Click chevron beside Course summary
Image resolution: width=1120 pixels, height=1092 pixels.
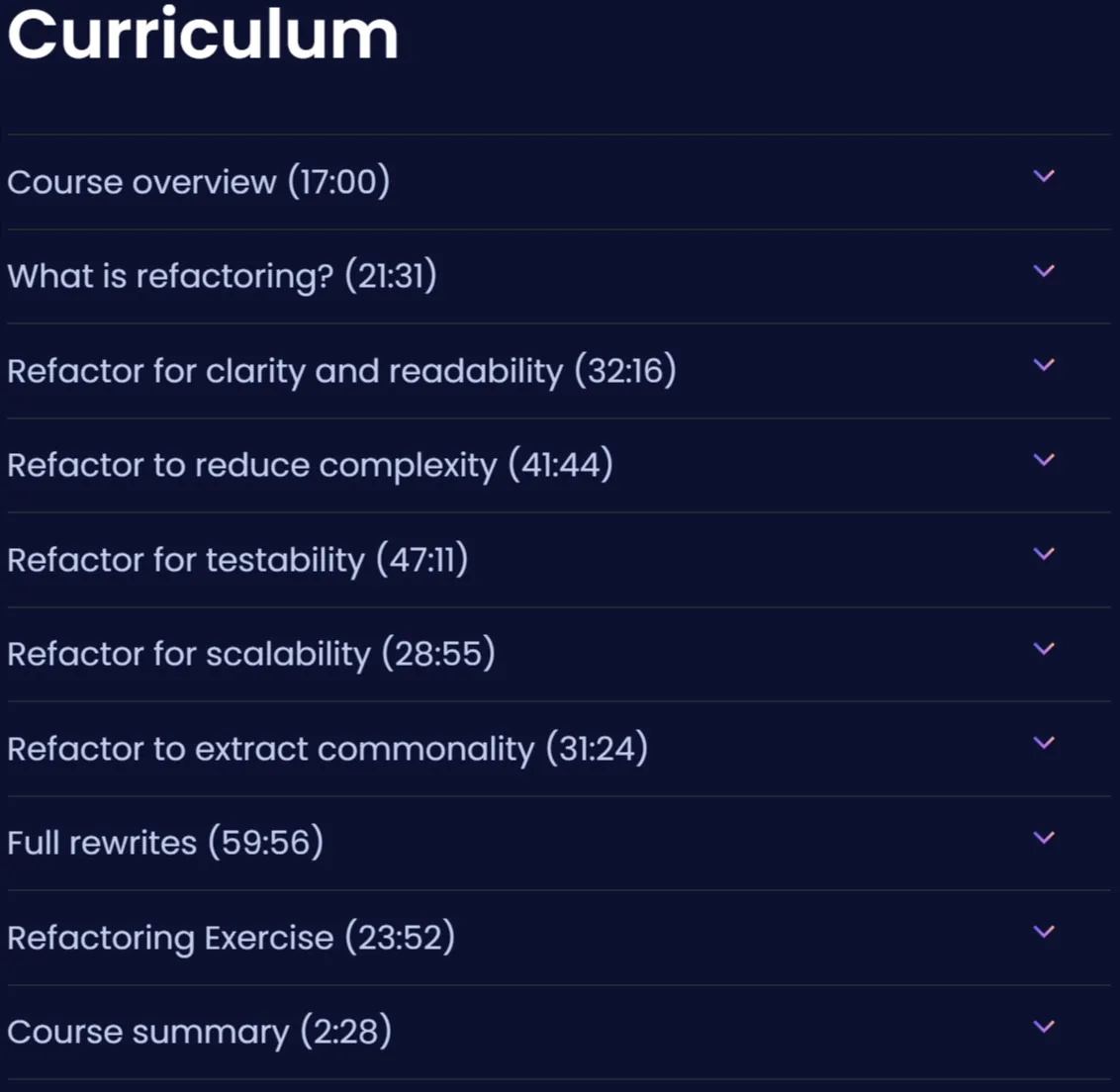tap(1044, 1027)
